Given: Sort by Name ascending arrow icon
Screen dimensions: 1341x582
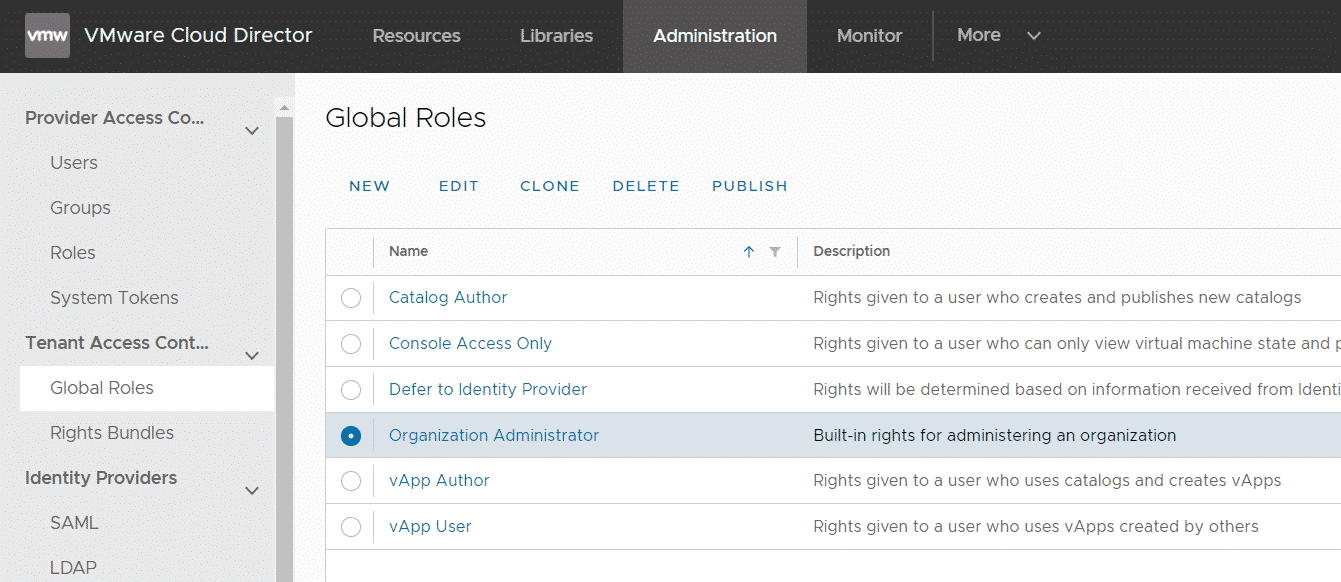Looking at the screenshot, I should coord(749,252).
